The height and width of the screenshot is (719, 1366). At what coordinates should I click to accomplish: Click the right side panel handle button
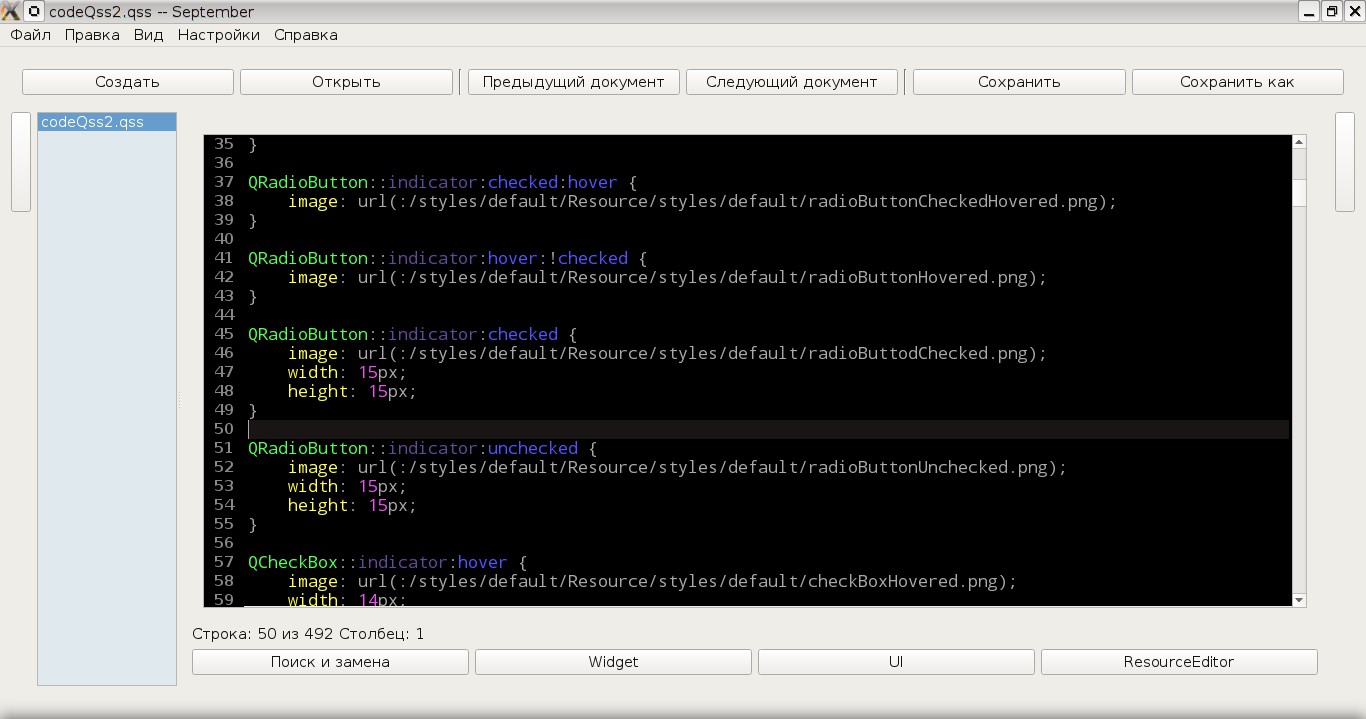coord(1345,162)
